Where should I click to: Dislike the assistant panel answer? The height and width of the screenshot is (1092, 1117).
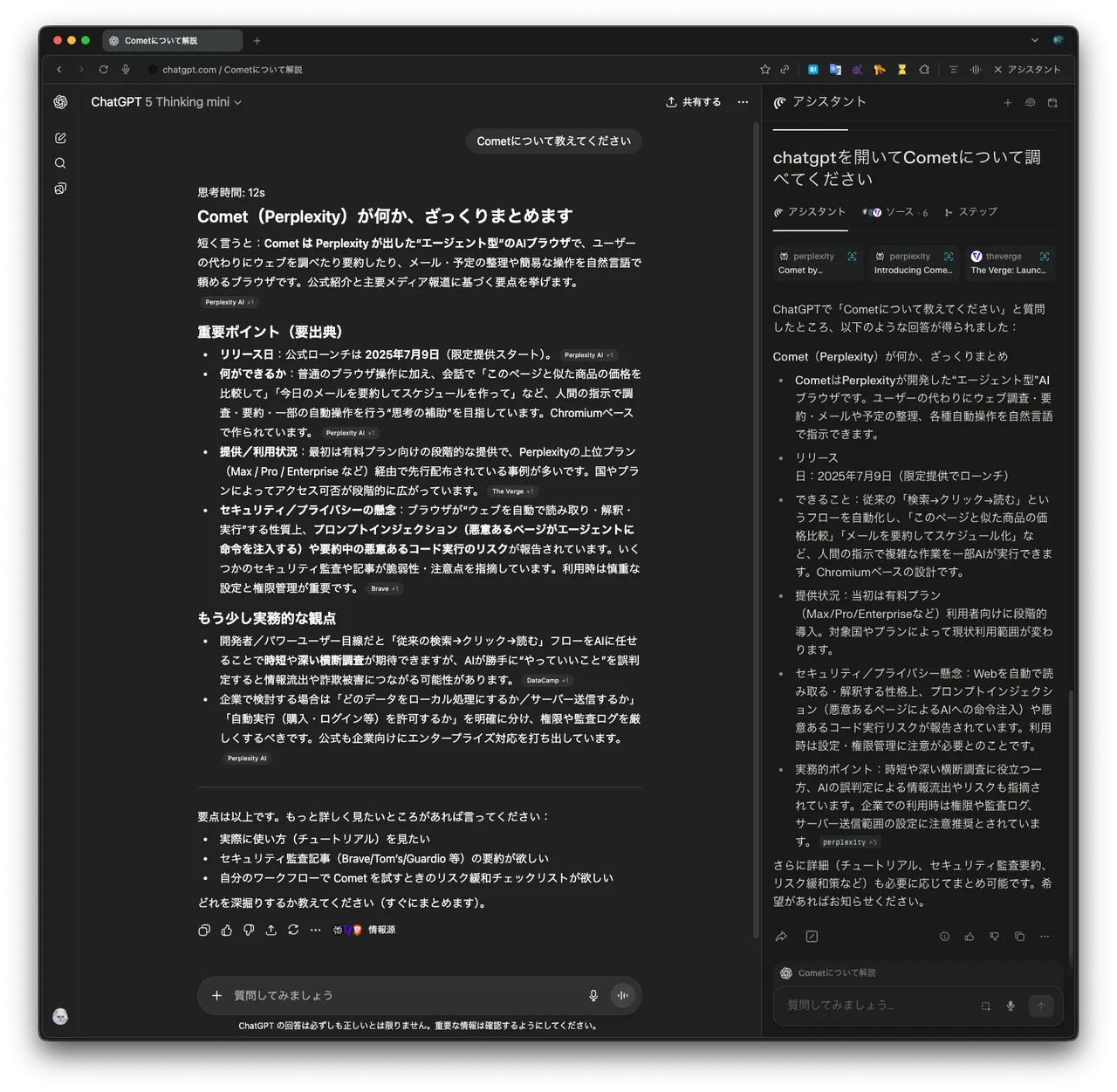994,937
